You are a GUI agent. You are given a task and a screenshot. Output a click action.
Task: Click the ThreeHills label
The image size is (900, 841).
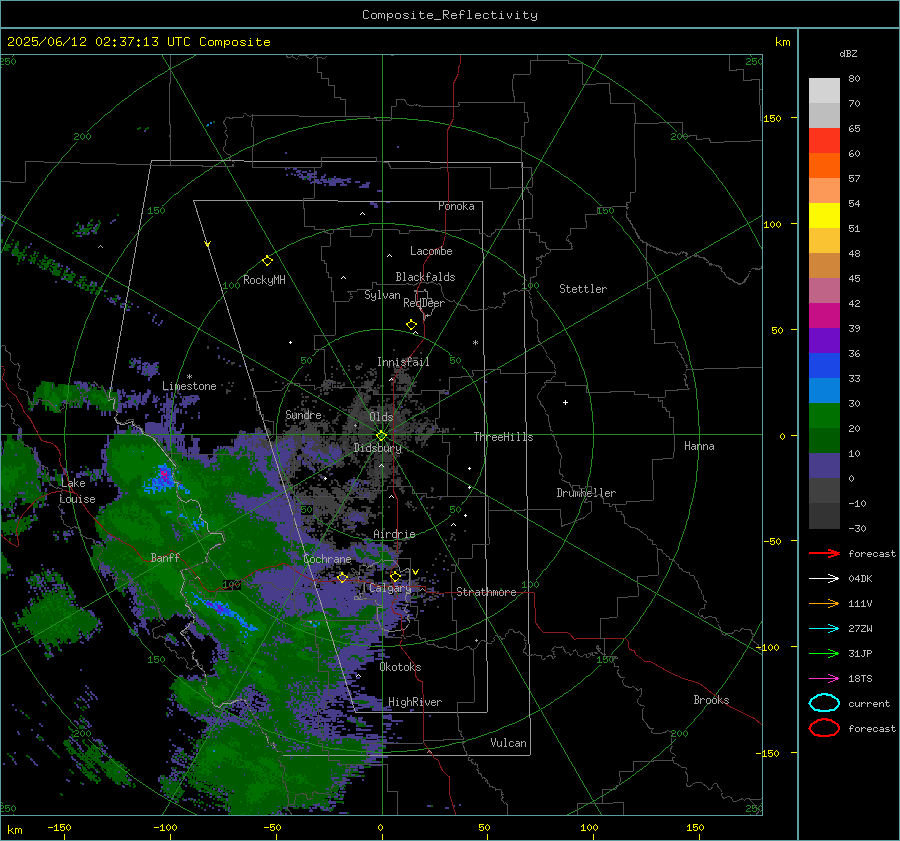tap(503, 437)
